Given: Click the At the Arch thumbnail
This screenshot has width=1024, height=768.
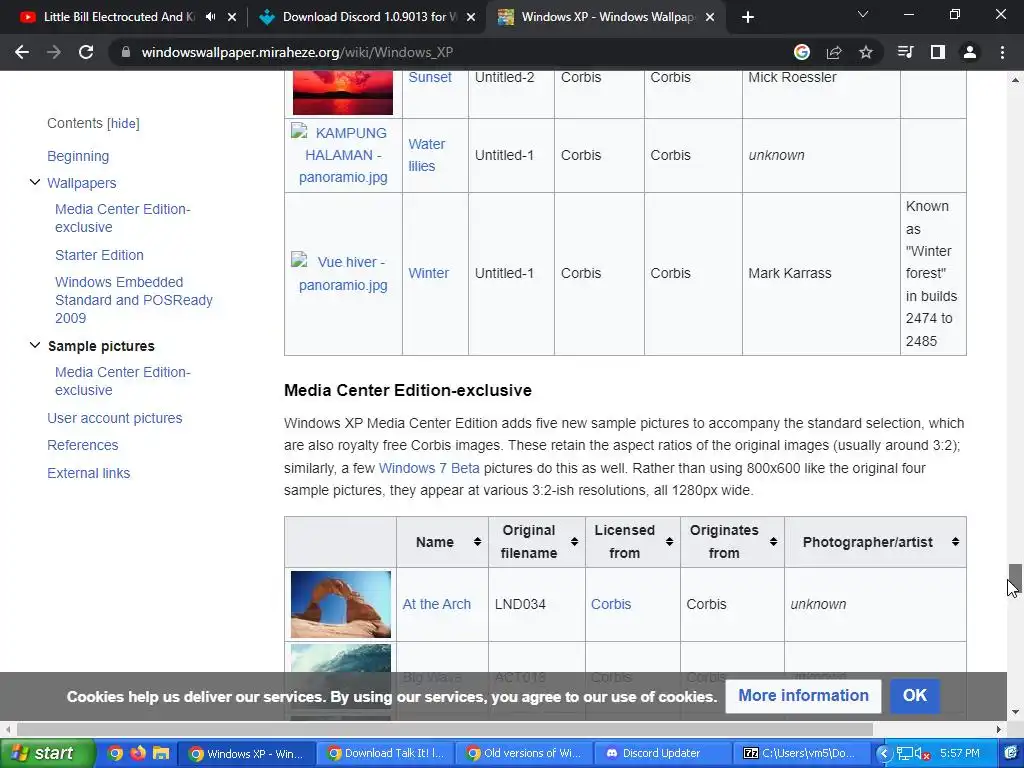Looking at the screenshot, I should pos(341,604).
